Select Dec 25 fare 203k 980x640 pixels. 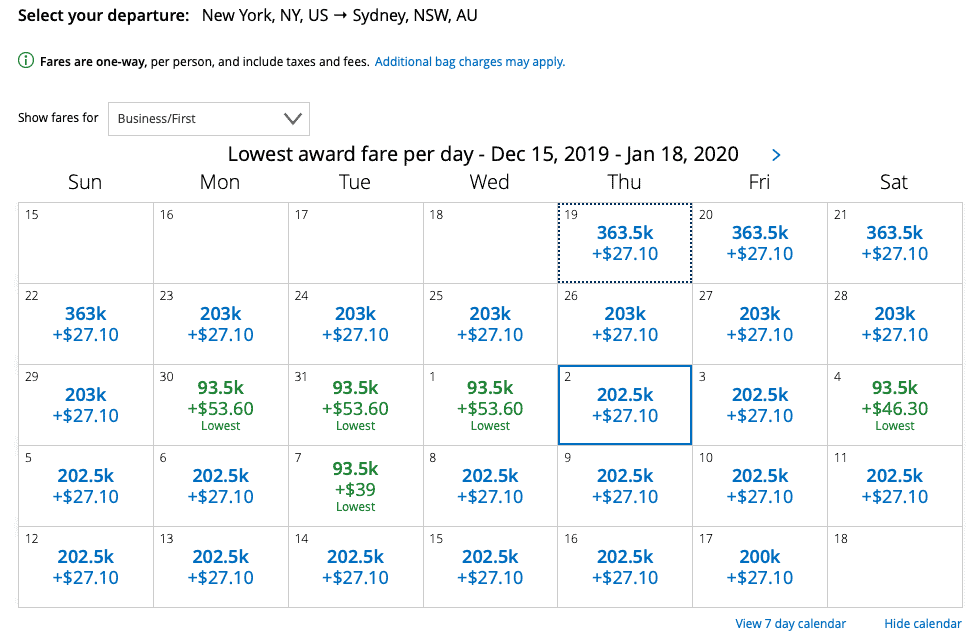coord(491,324)
